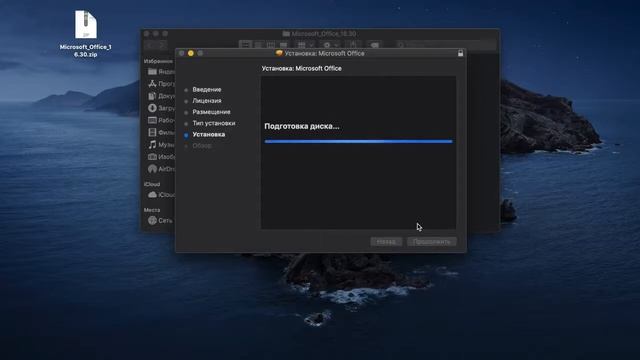640x360 pixels.
Task: Select the Введение installer step
Action: pyautogui.click(x=207, y=89)
